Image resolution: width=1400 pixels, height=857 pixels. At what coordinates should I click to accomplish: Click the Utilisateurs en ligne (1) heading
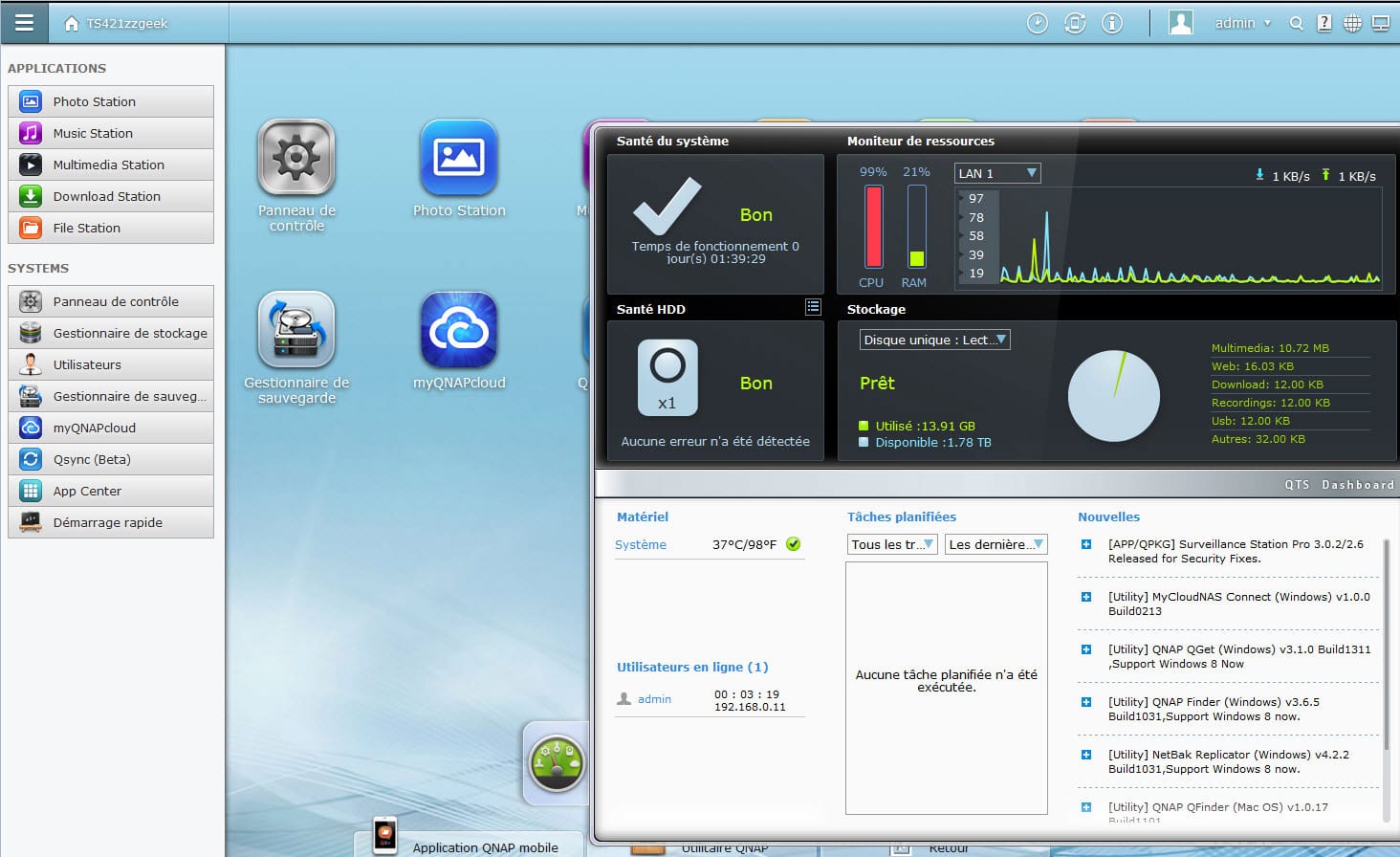coord(692,667)
